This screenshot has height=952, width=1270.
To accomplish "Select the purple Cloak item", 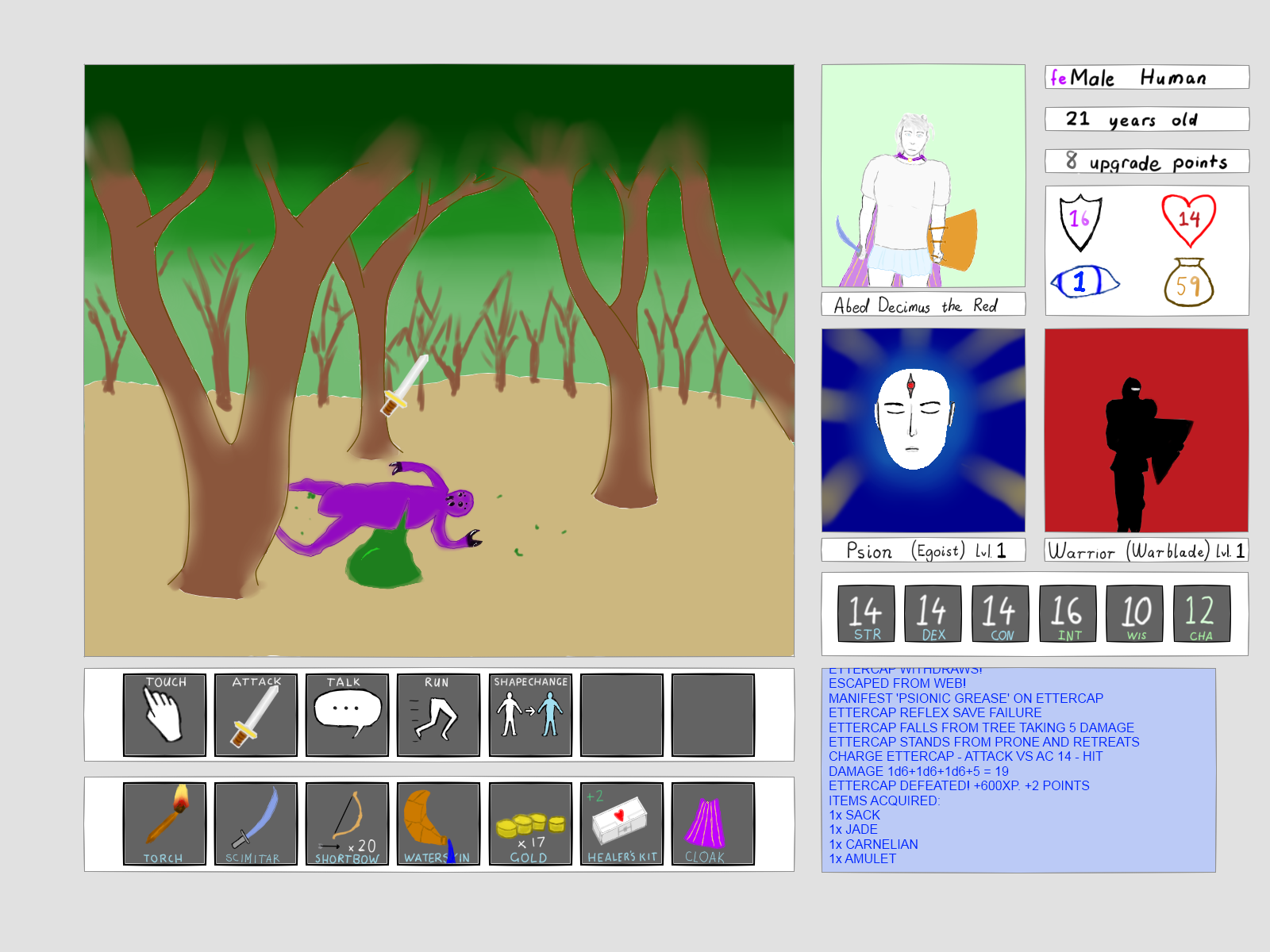I will [713, 823].
